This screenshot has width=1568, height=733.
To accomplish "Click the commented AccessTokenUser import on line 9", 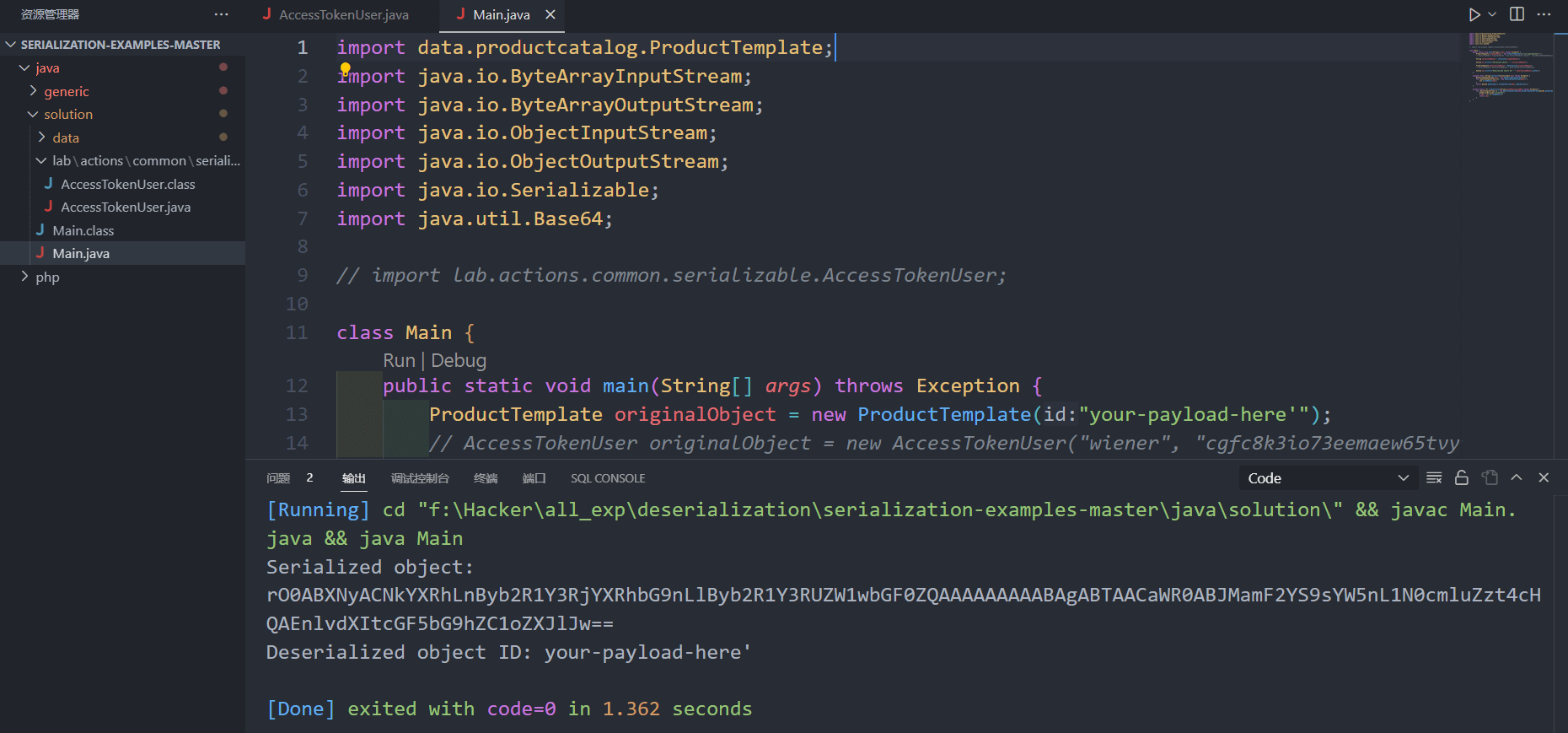I will [x=671, y=275].
